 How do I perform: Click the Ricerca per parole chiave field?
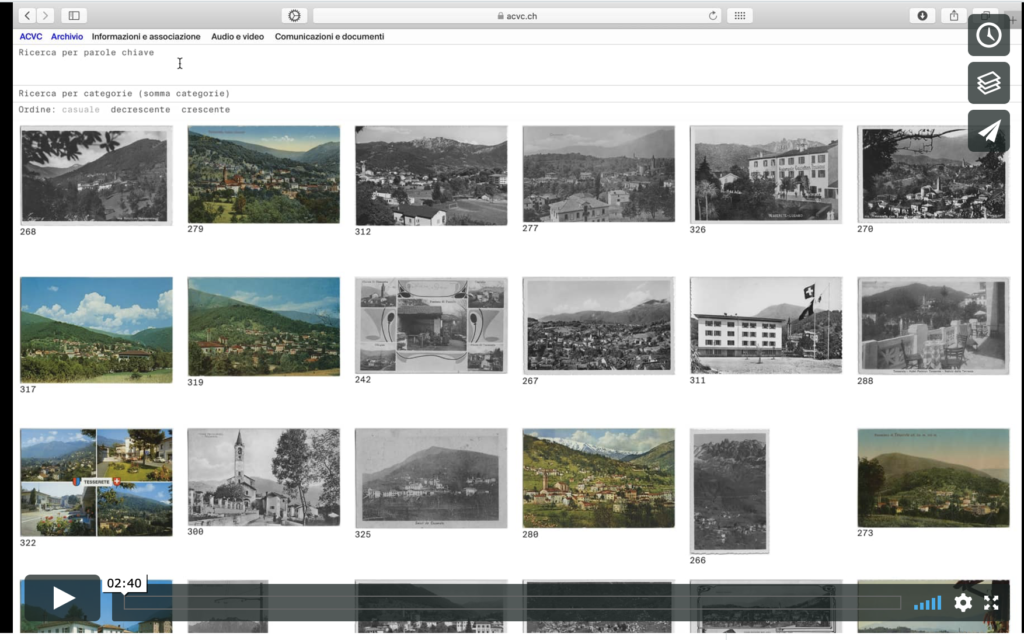(86, 53)
